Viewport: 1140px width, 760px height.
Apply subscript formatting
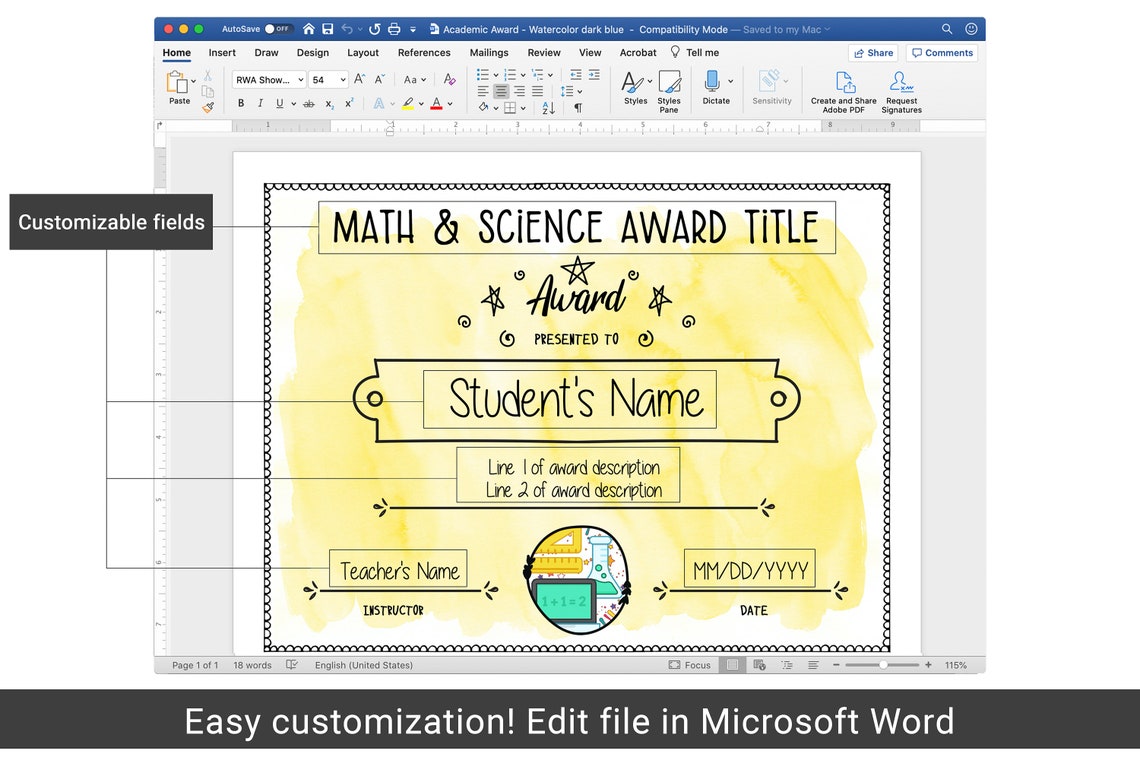[x=329, y=104]
